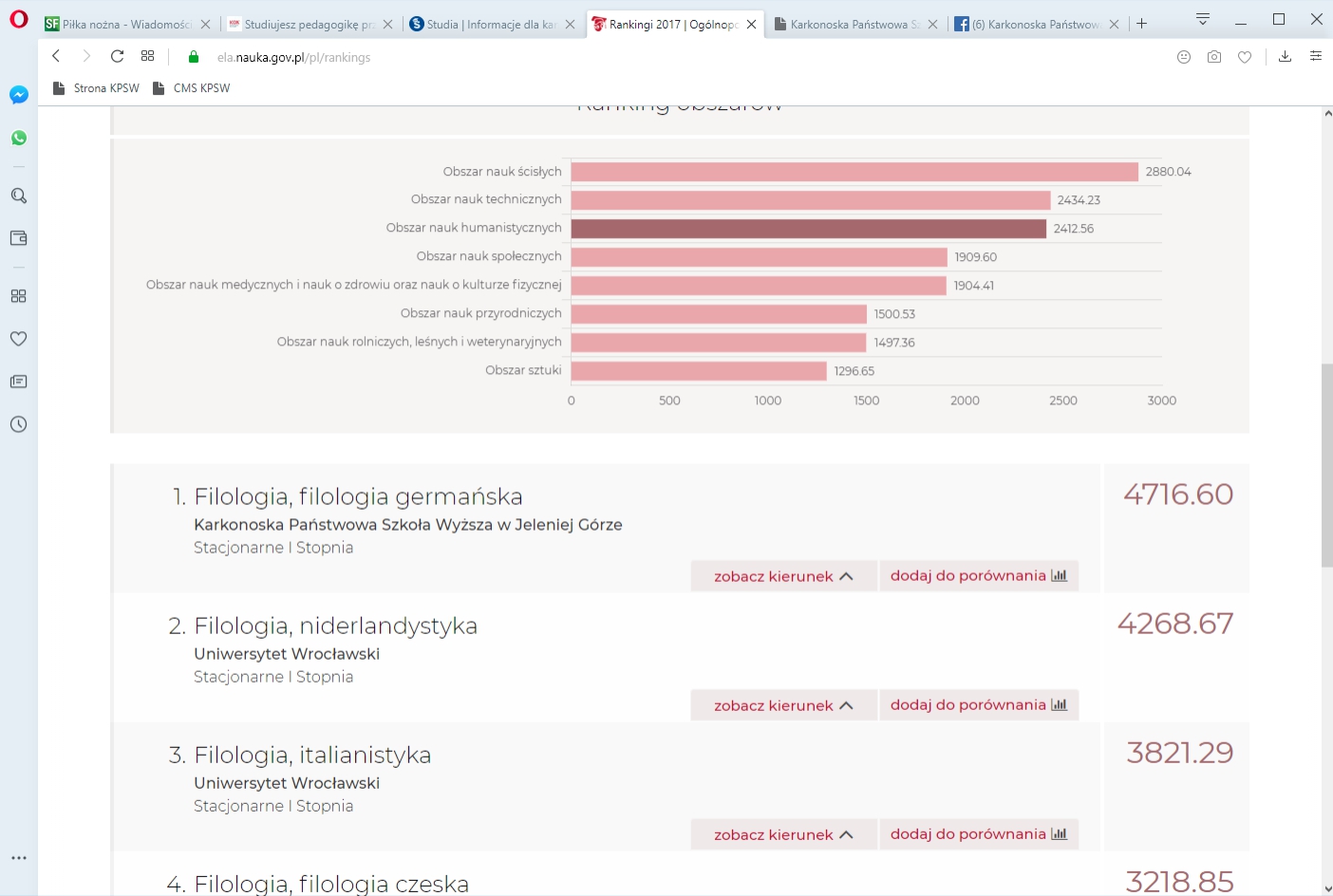Expand zobacz kierunek for niderlandystyka
The width and height of the screenshot is (1333, 896).
(x=783, y=705)
